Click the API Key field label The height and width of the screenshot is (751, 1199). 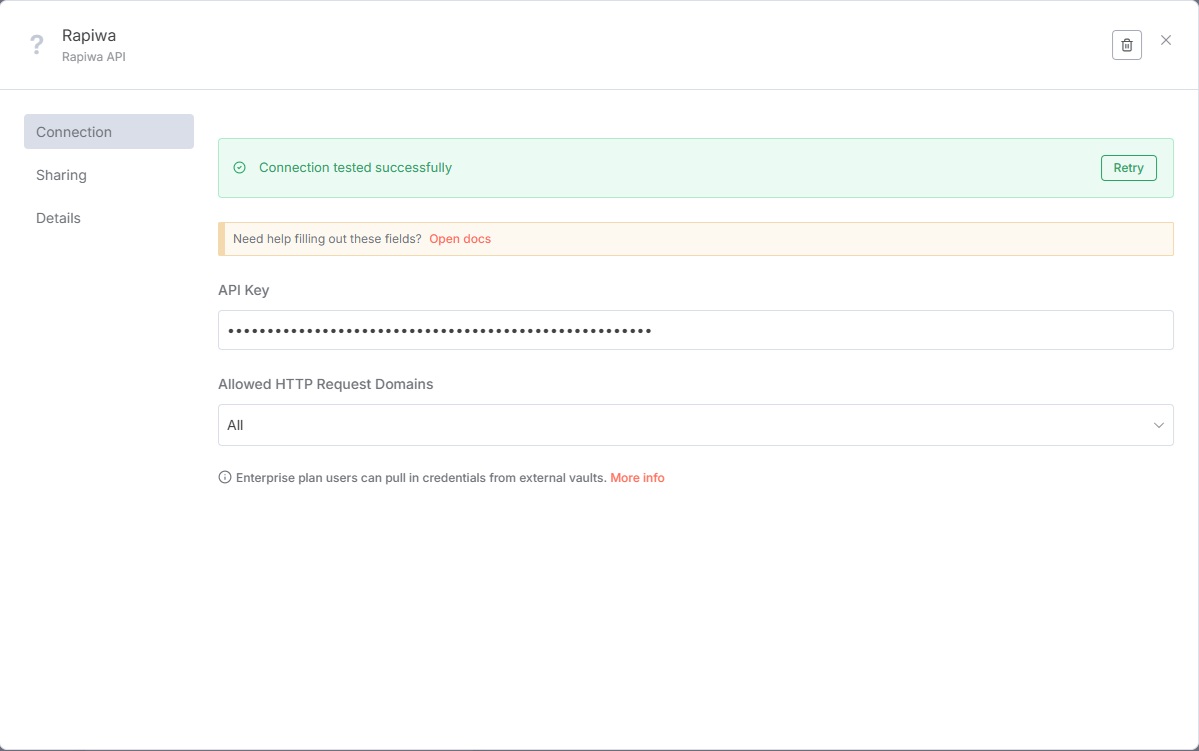[244, 290]
